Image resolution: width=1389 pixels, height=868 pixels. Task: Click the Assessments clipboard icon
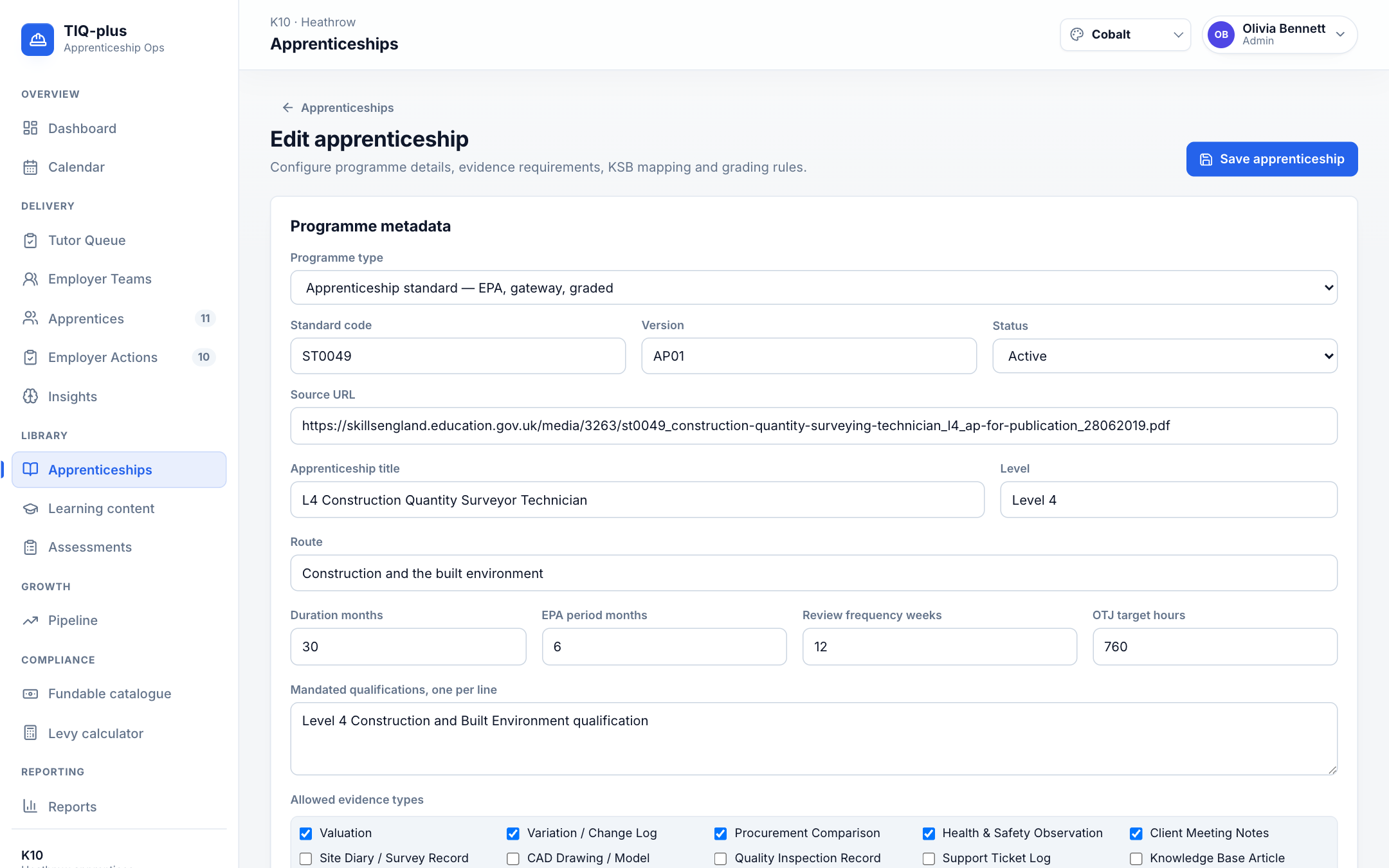pyautogui.click(x=30, y=547)
